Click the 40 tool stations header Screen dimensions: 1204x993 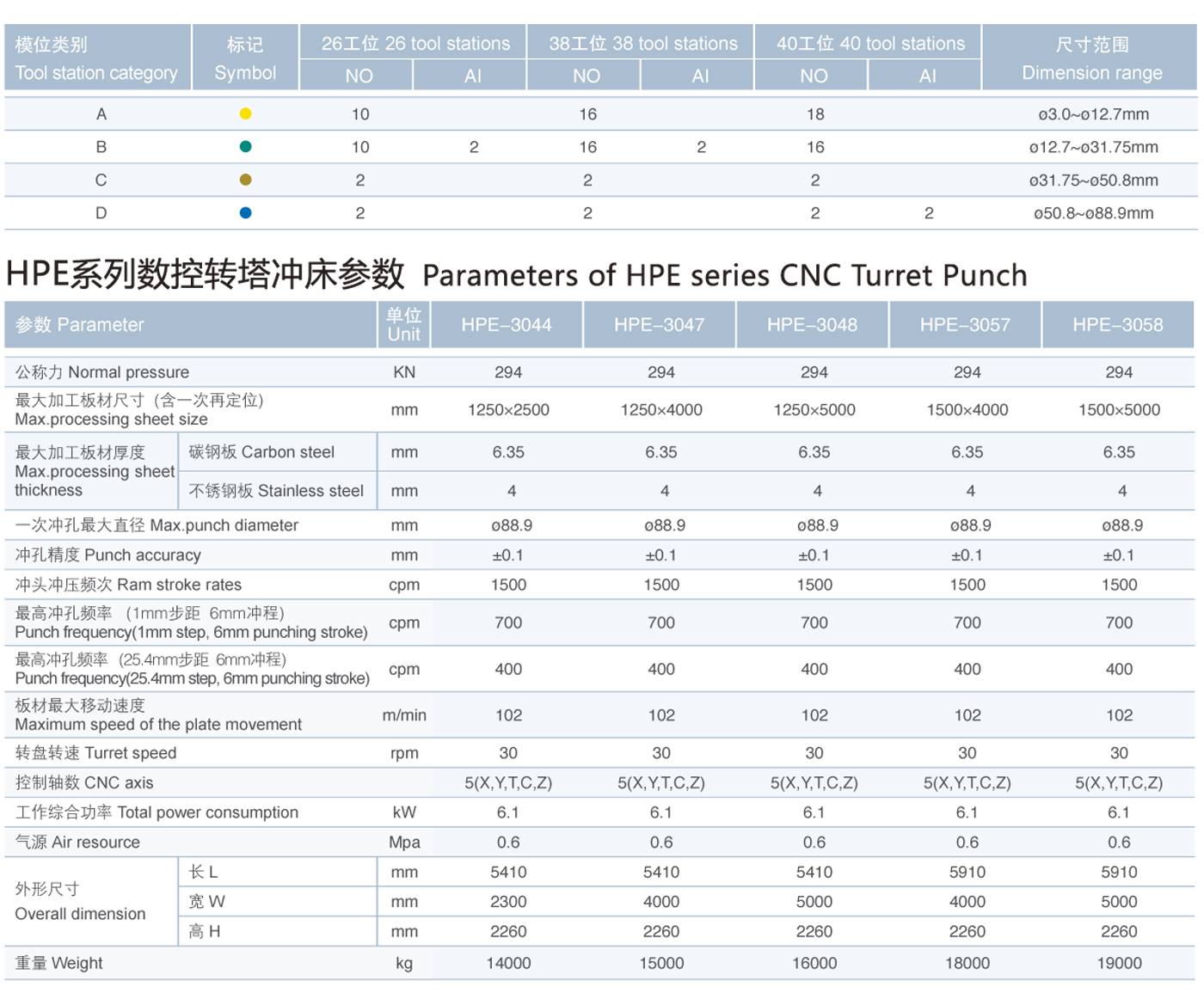(869, 44)
